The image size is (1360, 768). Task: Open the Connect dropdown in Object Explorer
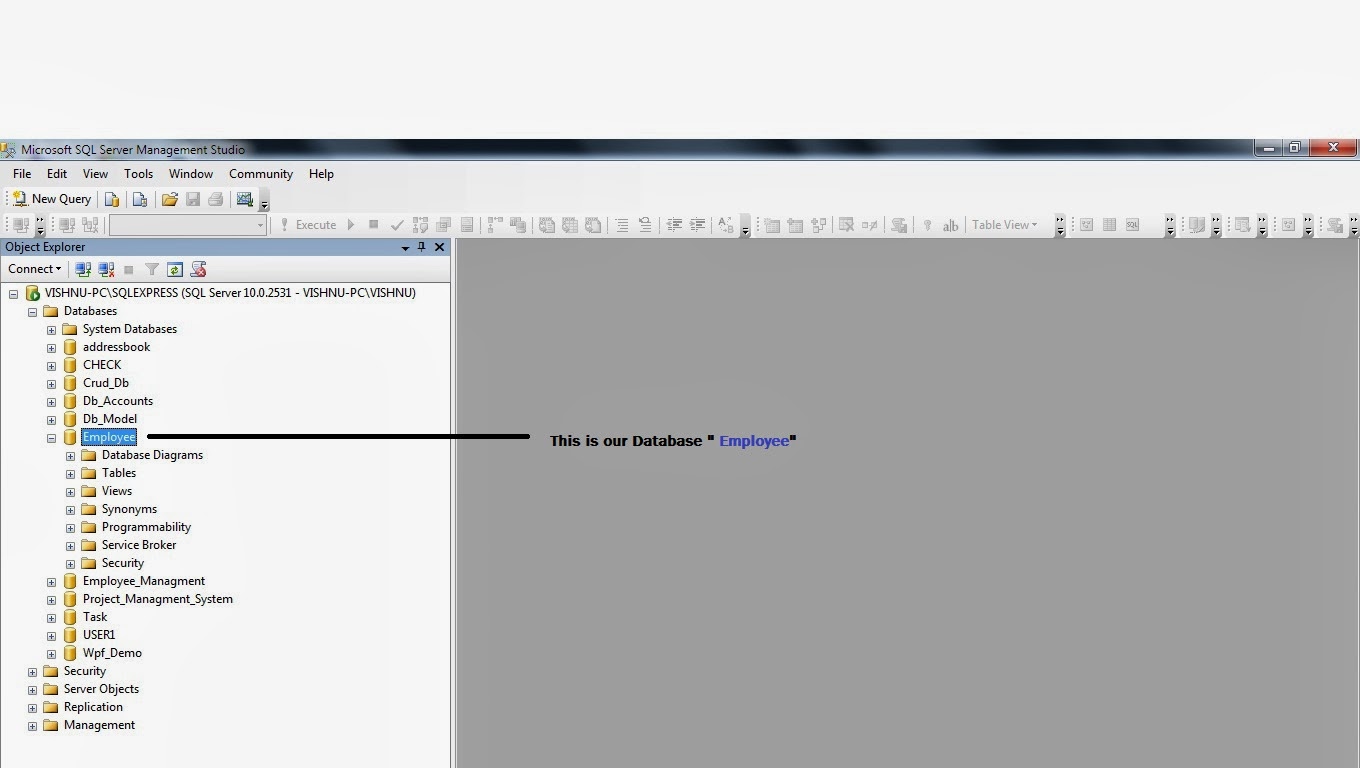35,269
